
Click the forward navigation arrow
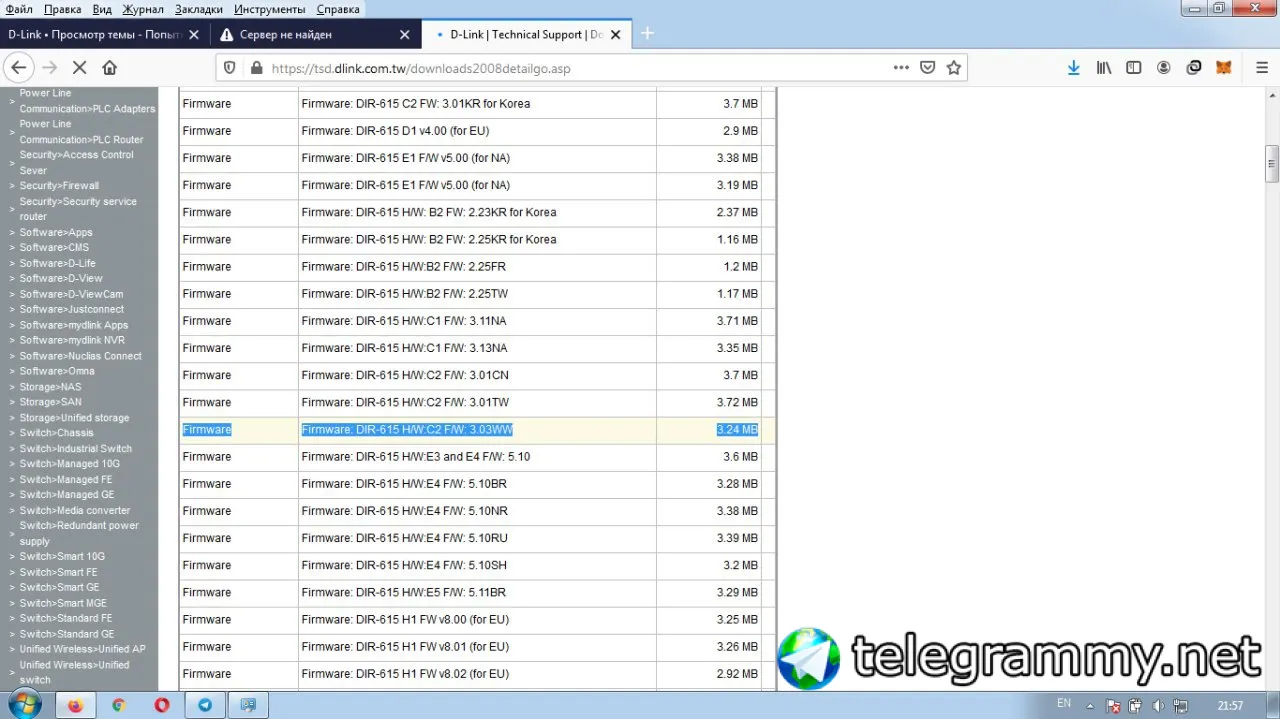50,68
